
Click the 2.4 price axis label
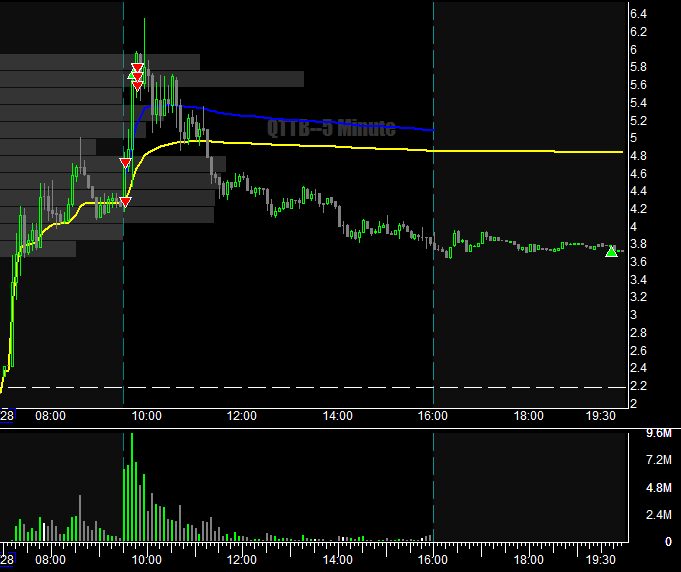[x=638, y=368]
